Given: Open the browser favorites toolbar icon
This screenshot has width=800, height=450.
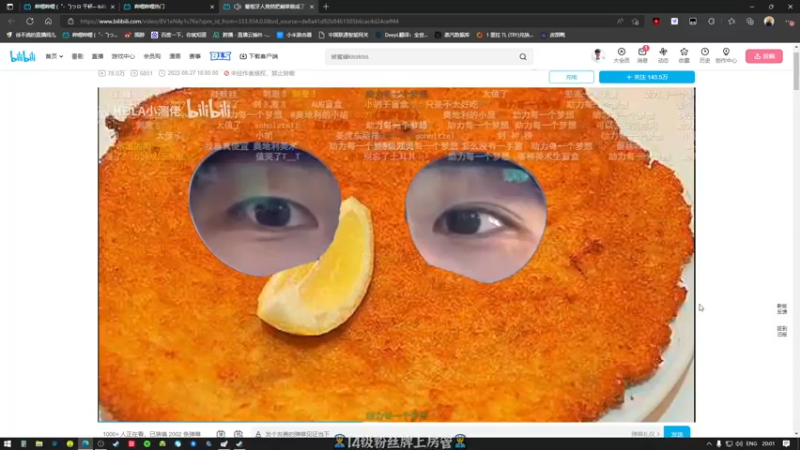Looking at the screenshot, I should click(732, 21).
